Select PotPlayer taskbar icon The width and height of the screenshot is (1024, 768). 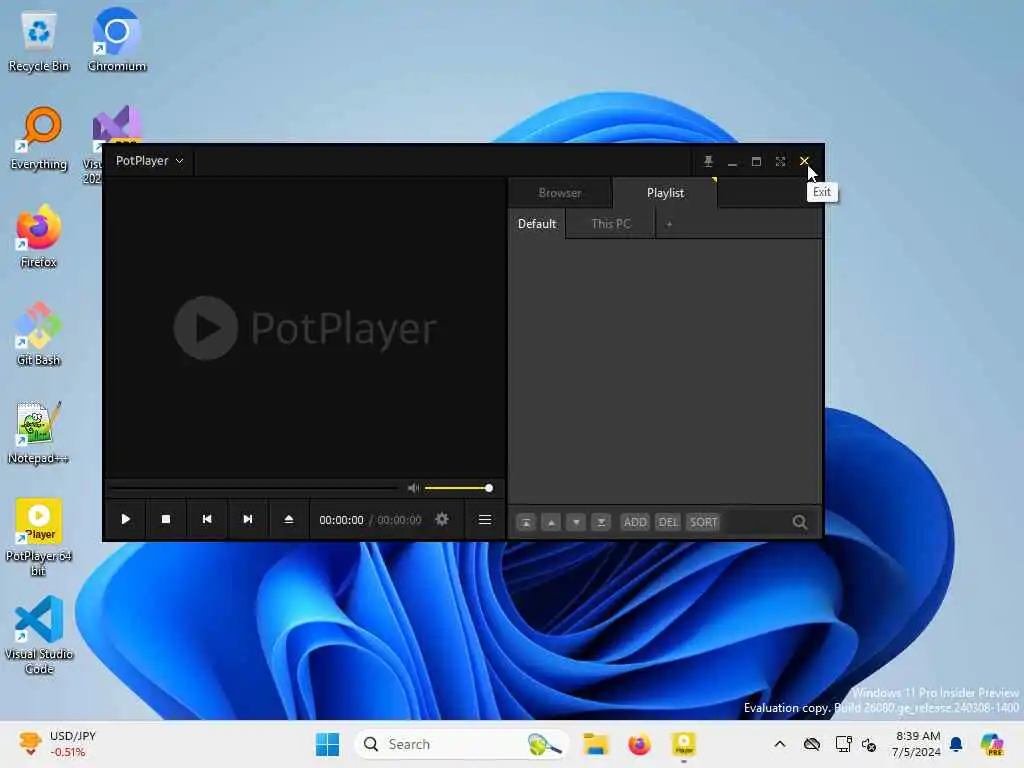click(684, 744)
